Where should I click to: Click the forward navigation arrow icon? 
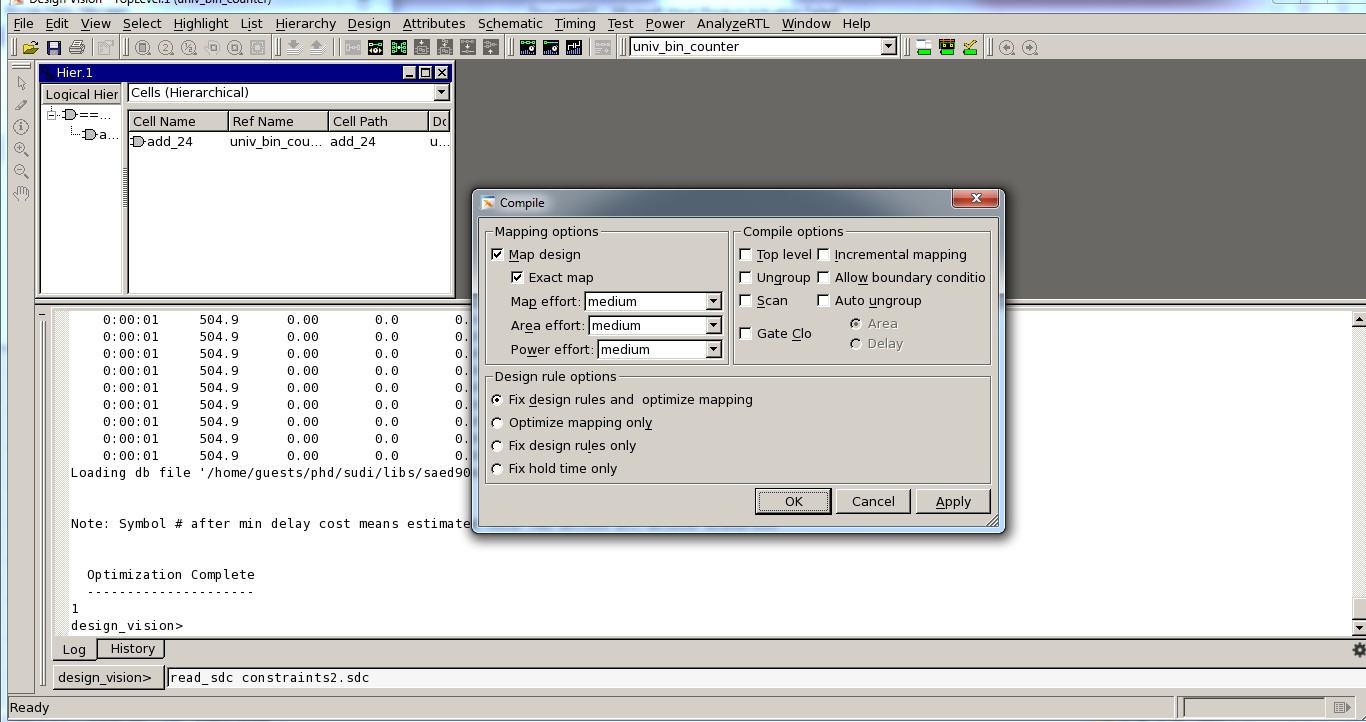[1030, 47]
